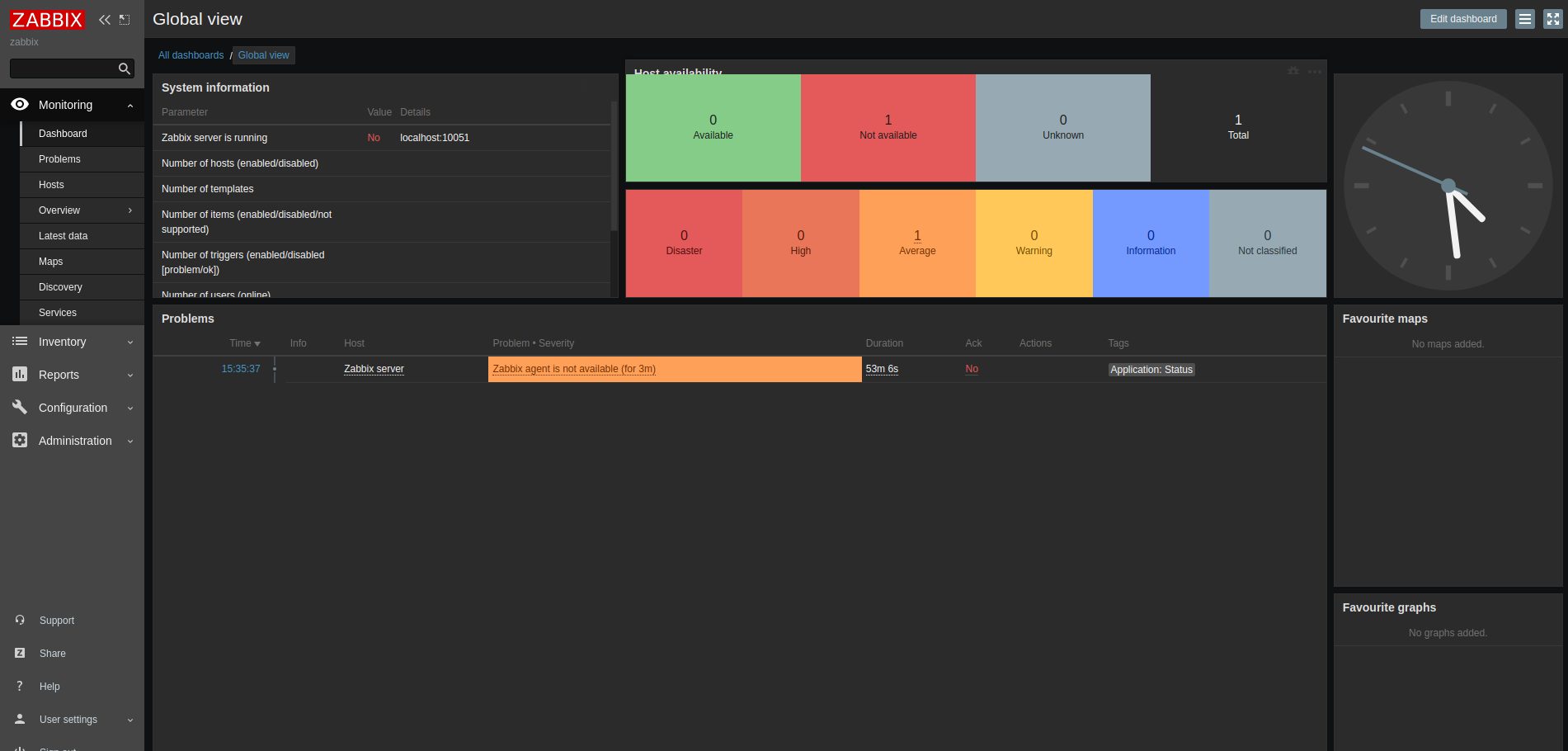Click green Available hosts tile

point(713,128)
